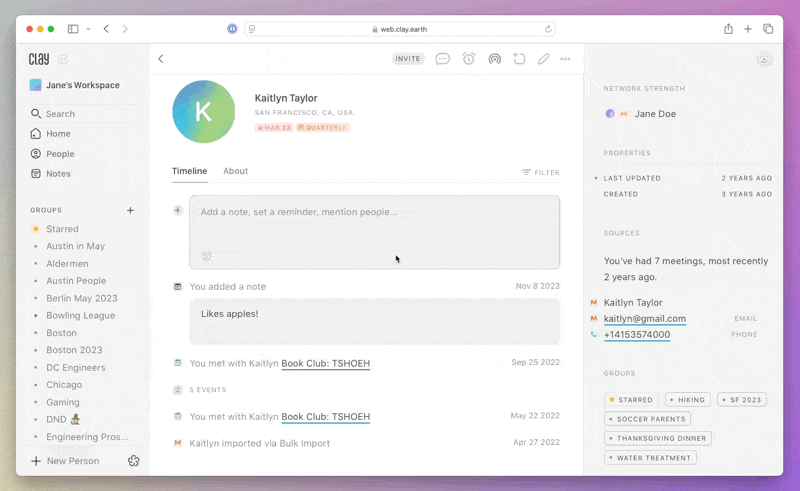Open the Starred group in sidebar

62,229
